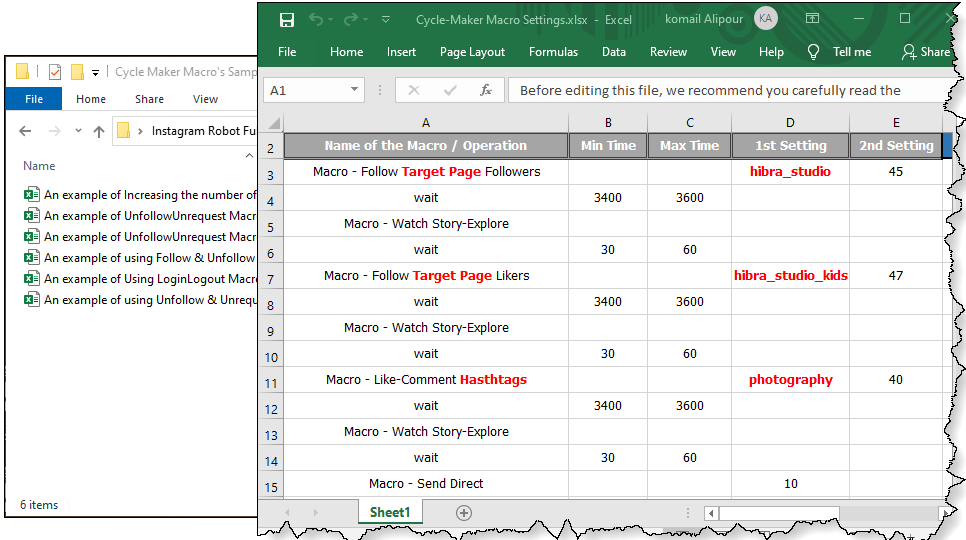Collapse the Explorer ribbon chevron
This screenshot has height=540, width=966.
249,156
